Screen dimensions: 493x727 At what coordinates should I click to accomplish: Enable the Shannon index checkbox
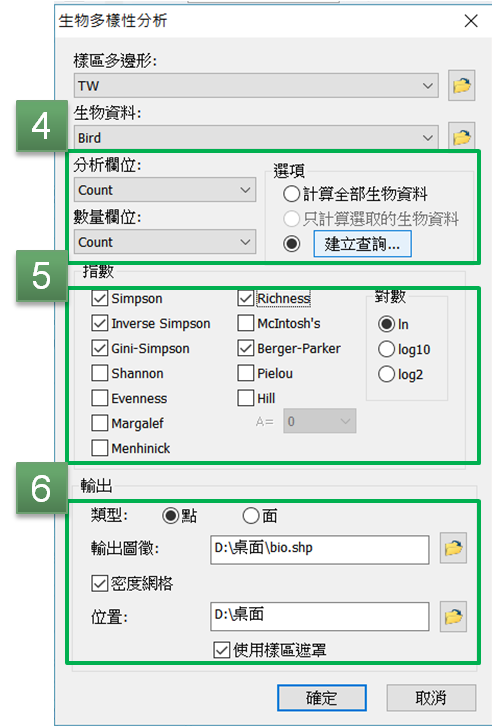point(100,373)
